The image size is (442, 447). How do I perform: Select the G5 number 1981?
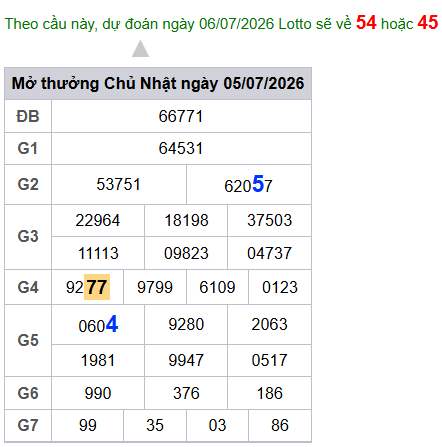tap(98, 360)
